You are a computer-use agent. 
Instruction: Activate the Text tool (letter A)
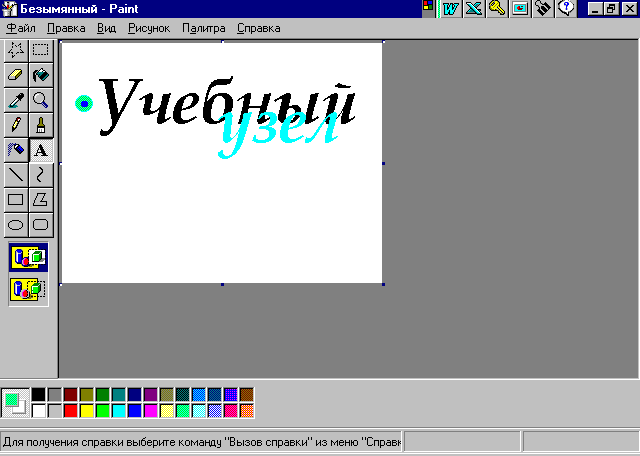(41, 150)
